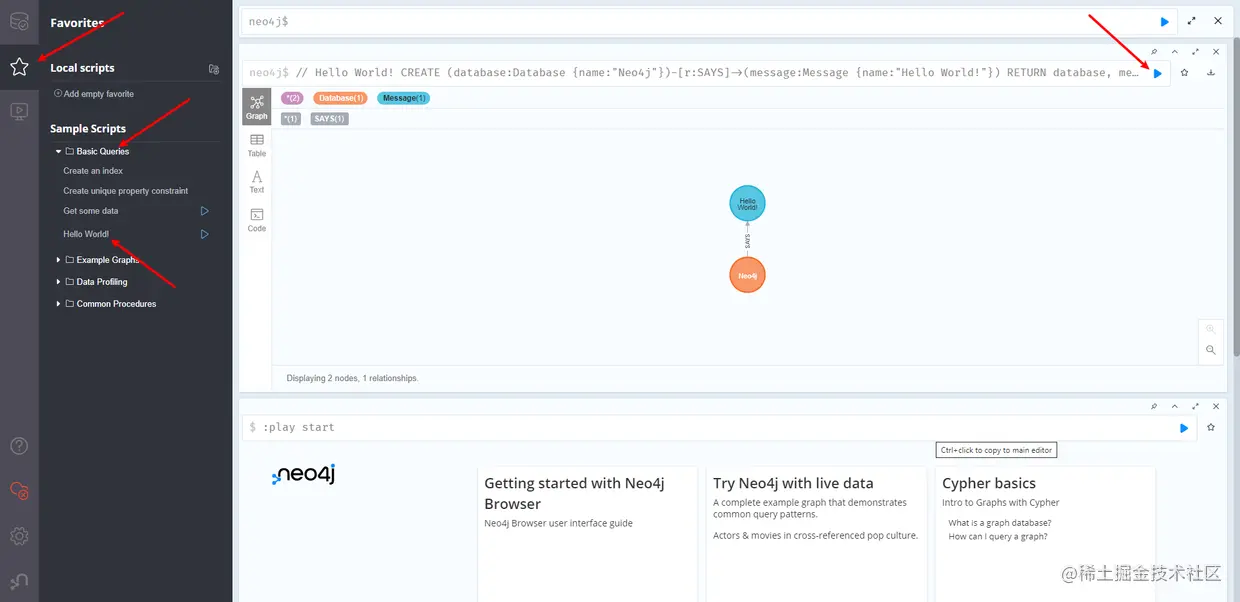Favorite the ':play start' command star
The image size is (1240, 602).
coord(1211,427)
